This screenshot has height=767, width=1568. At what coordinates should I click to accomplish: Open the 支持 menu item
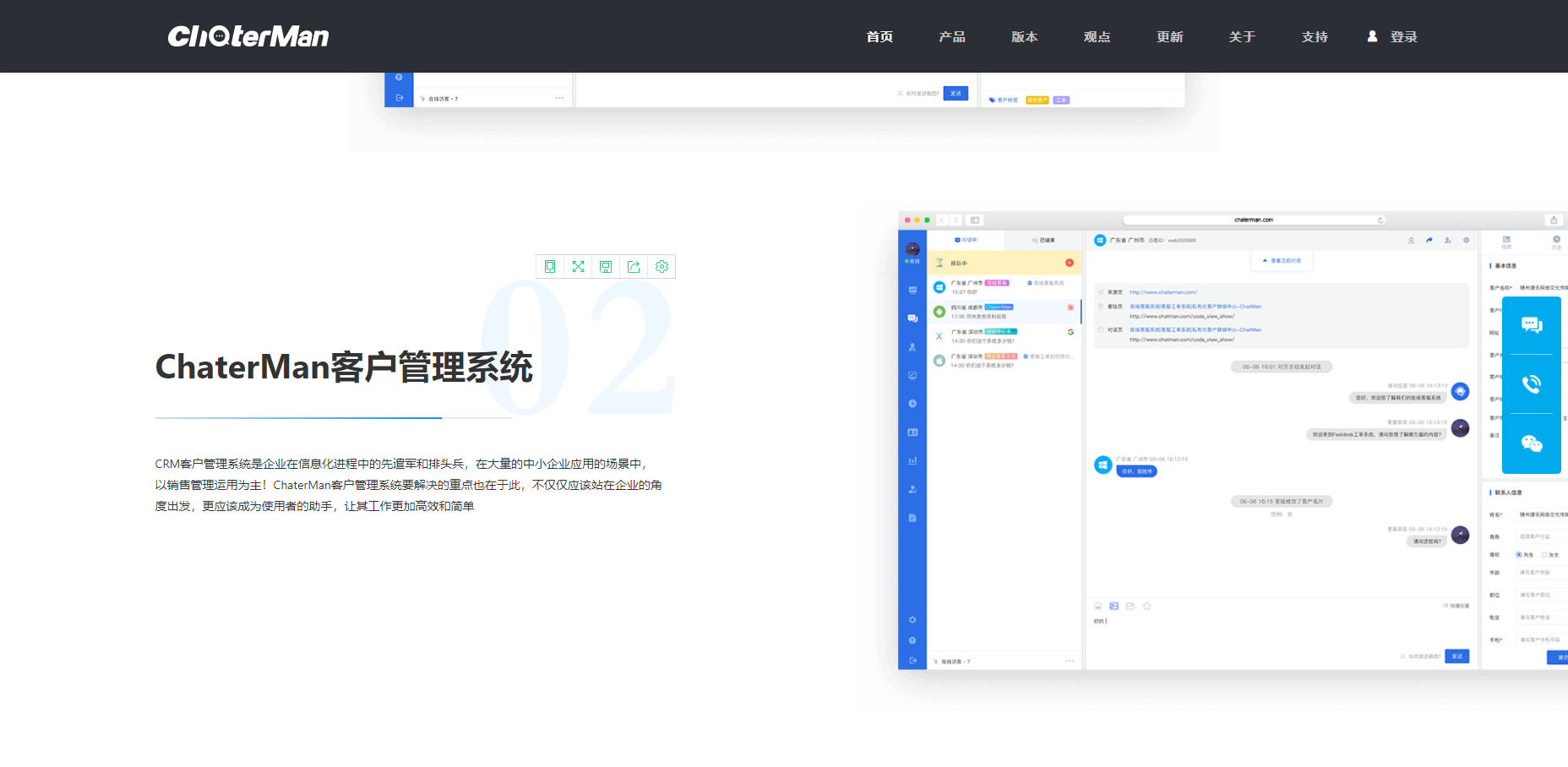(1315, 36)
